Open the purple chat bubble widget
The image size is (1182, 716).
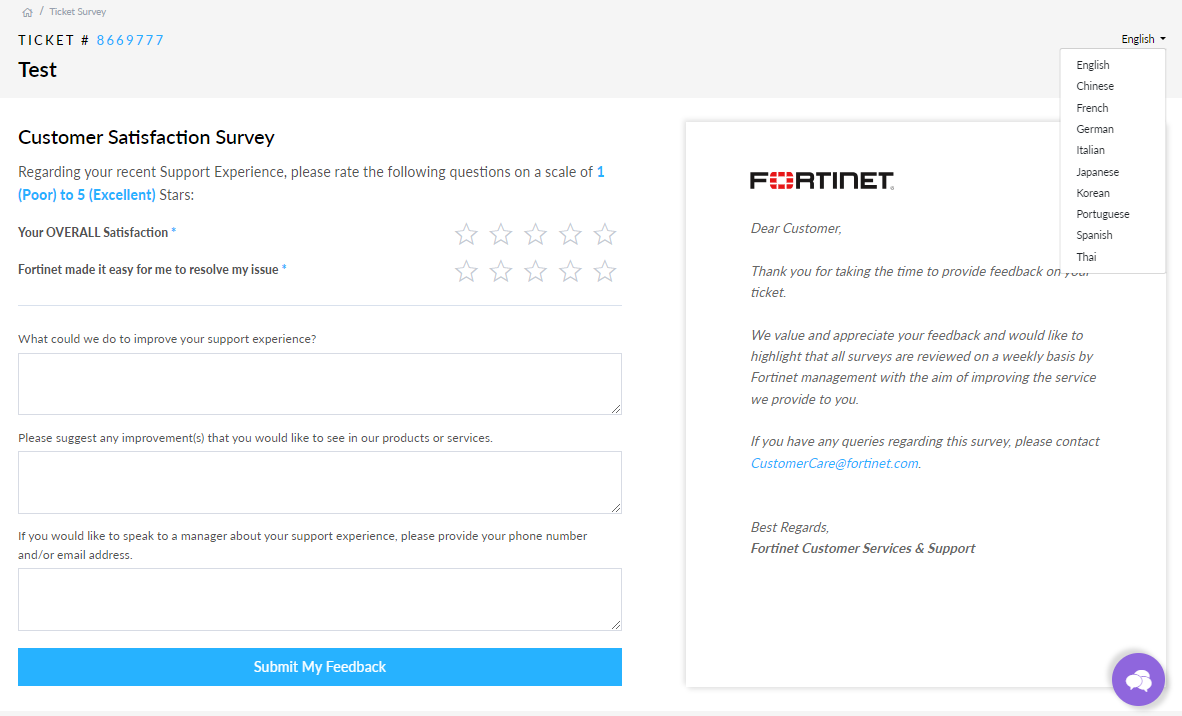pyautogui.click(x=1138, y=680)
